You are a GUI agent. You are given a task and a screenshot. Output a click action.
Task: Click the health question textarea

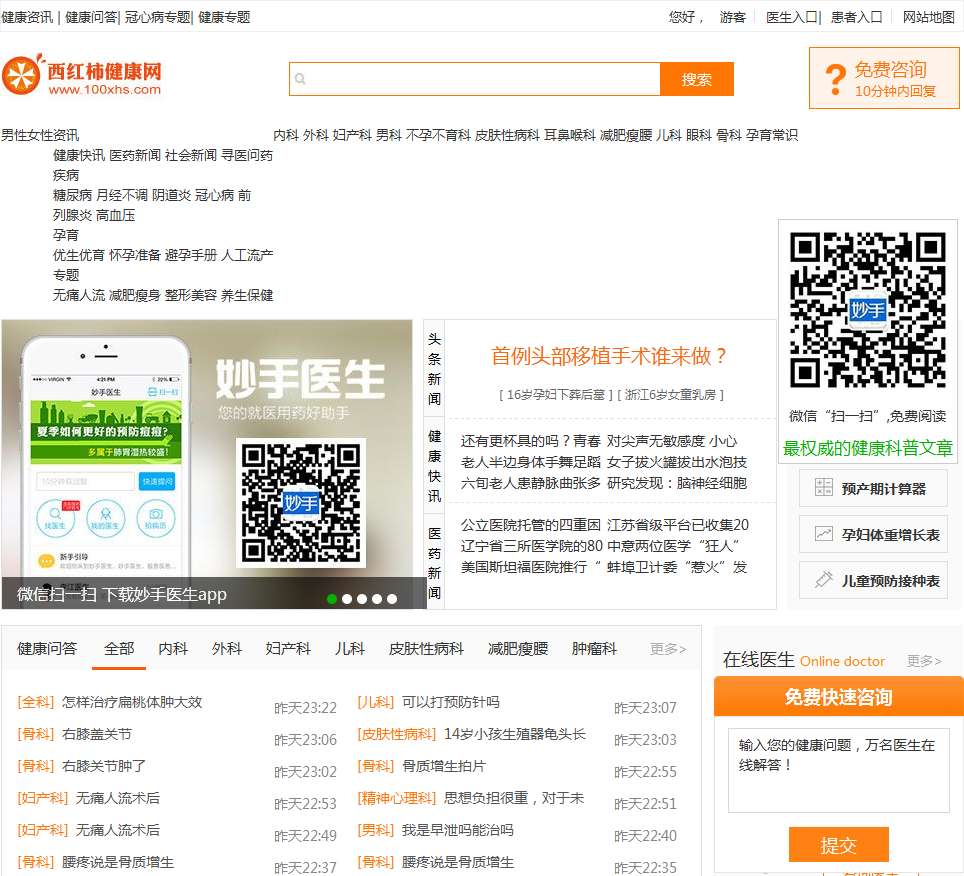839,770
